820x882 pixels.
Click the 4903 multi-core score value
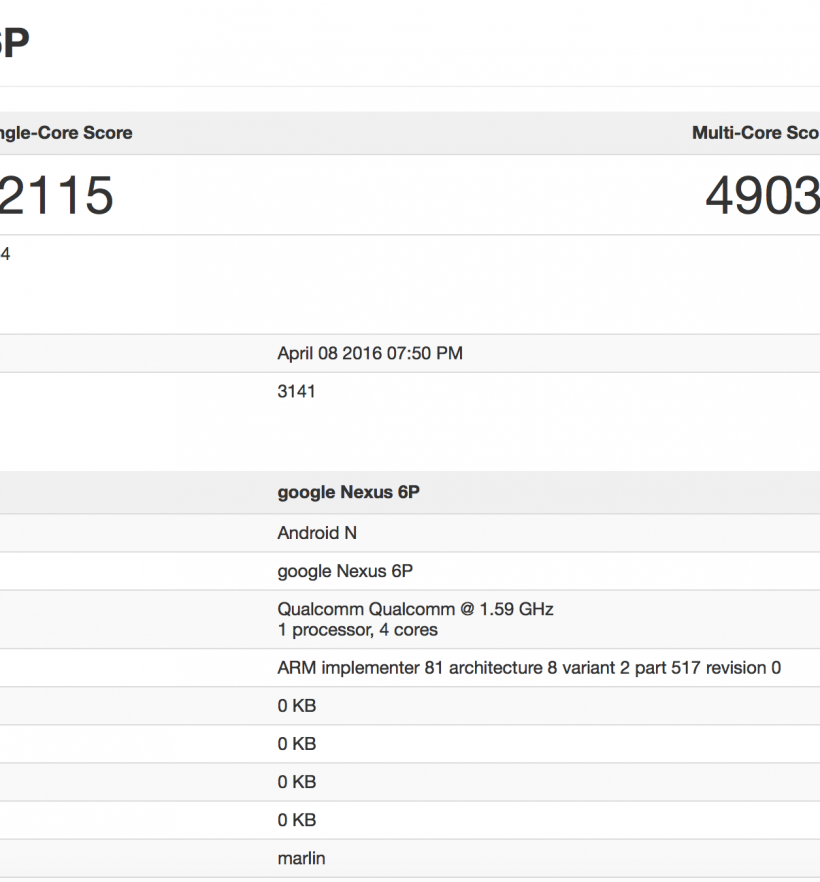point(762,195)
